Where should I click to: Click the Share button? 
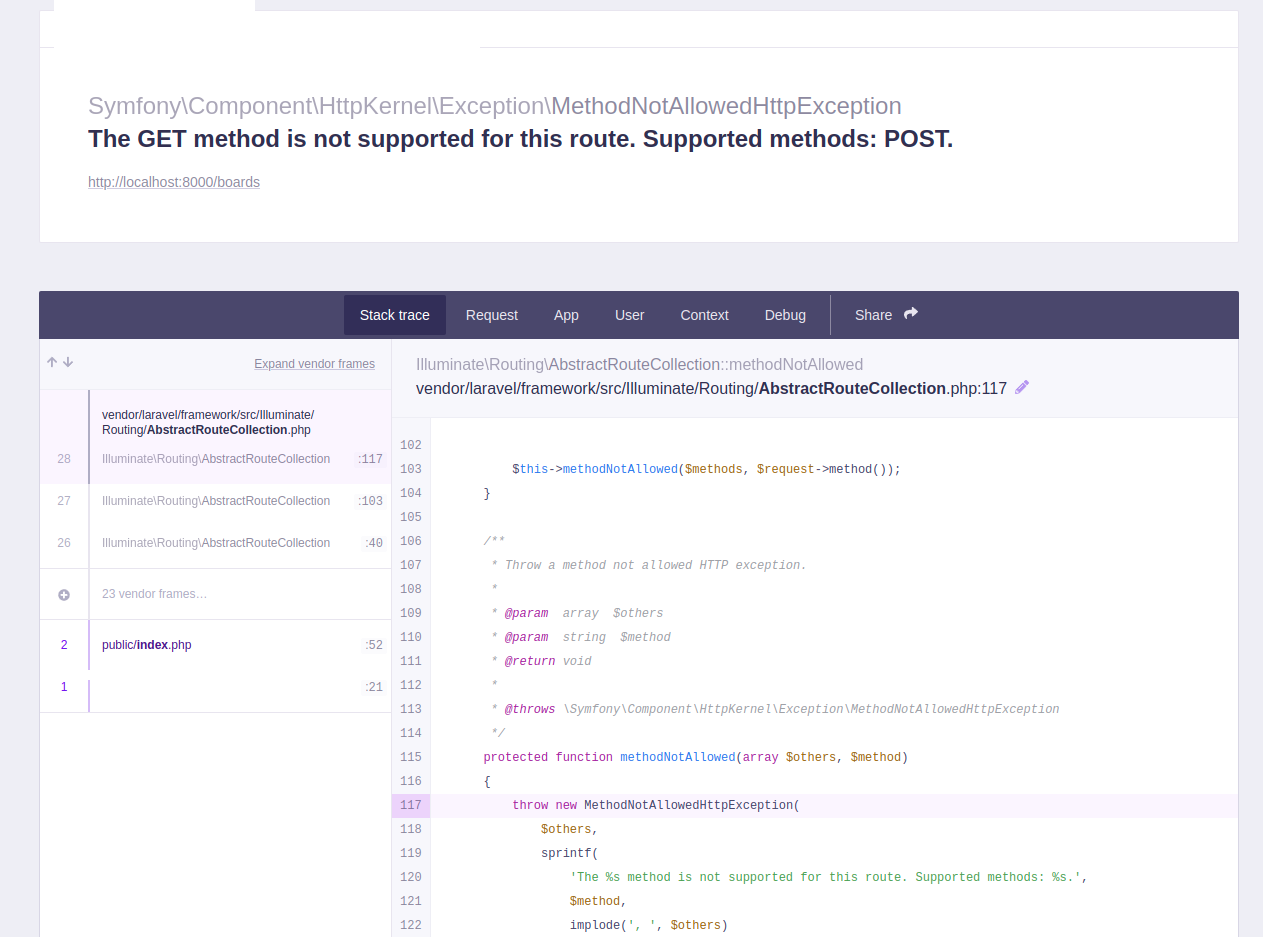[886, 315]
